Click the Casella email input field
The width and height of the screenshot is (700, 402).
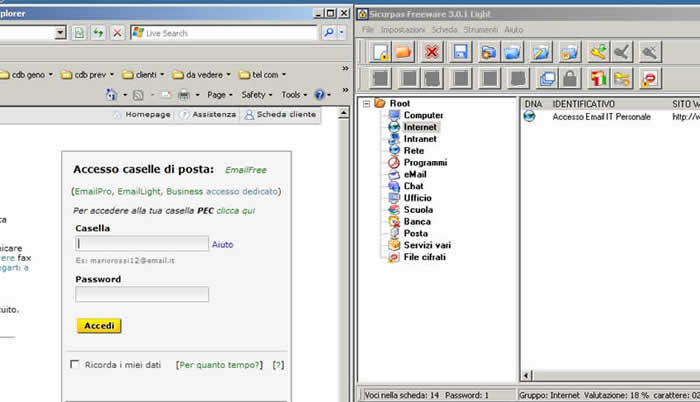click(x=142, y=243)
